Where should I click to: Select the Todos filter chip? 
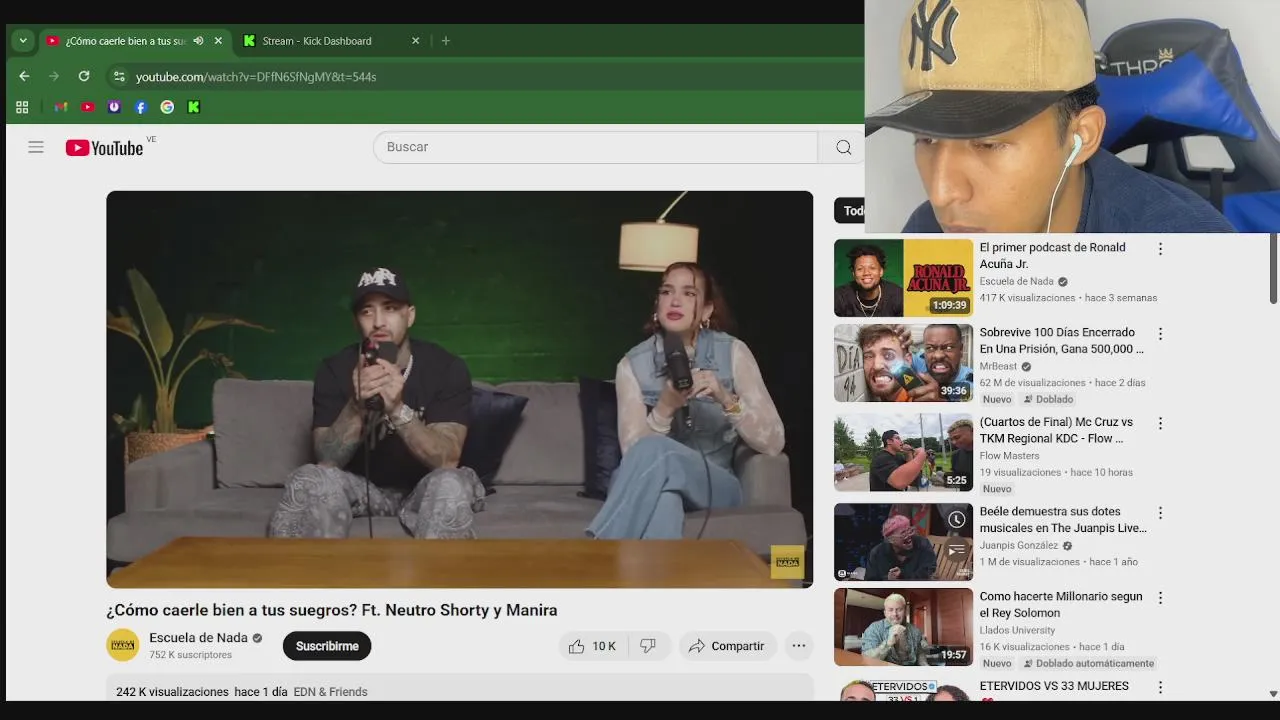click(850, 210)
